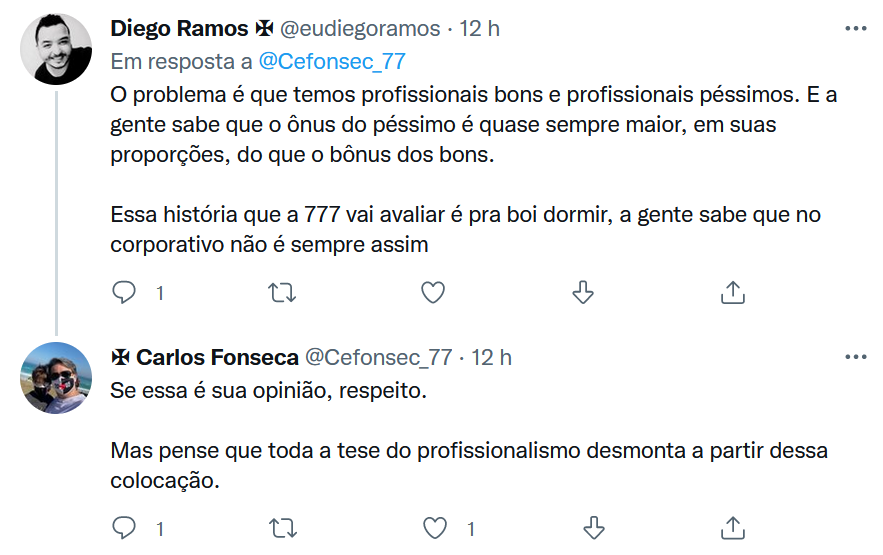
Task: Open more options on Carlos Fonseca's tweet
Action: point(856,357)
